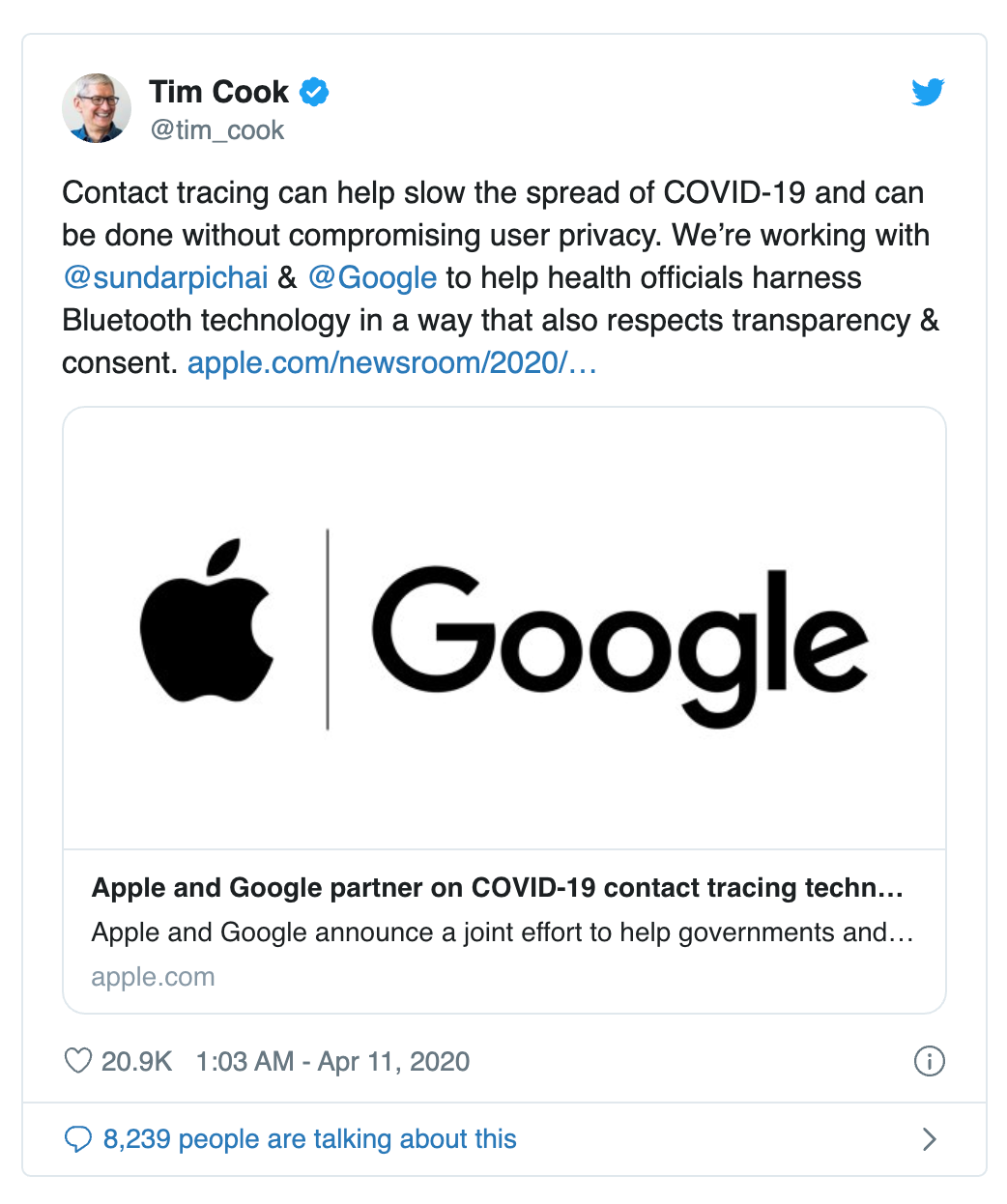Click the reply speech bubble icon
The height and width of the screenshot is (1204, 1007).
[77, 1139]
